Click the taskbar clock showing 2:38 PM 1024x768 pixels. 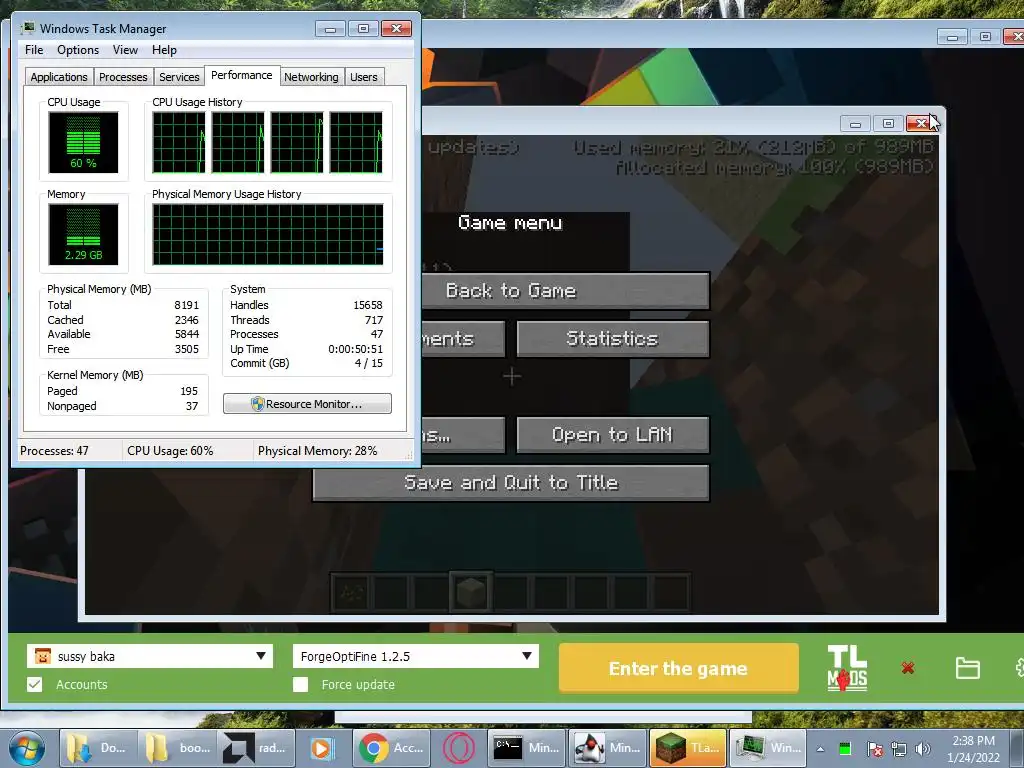[973, 748]
